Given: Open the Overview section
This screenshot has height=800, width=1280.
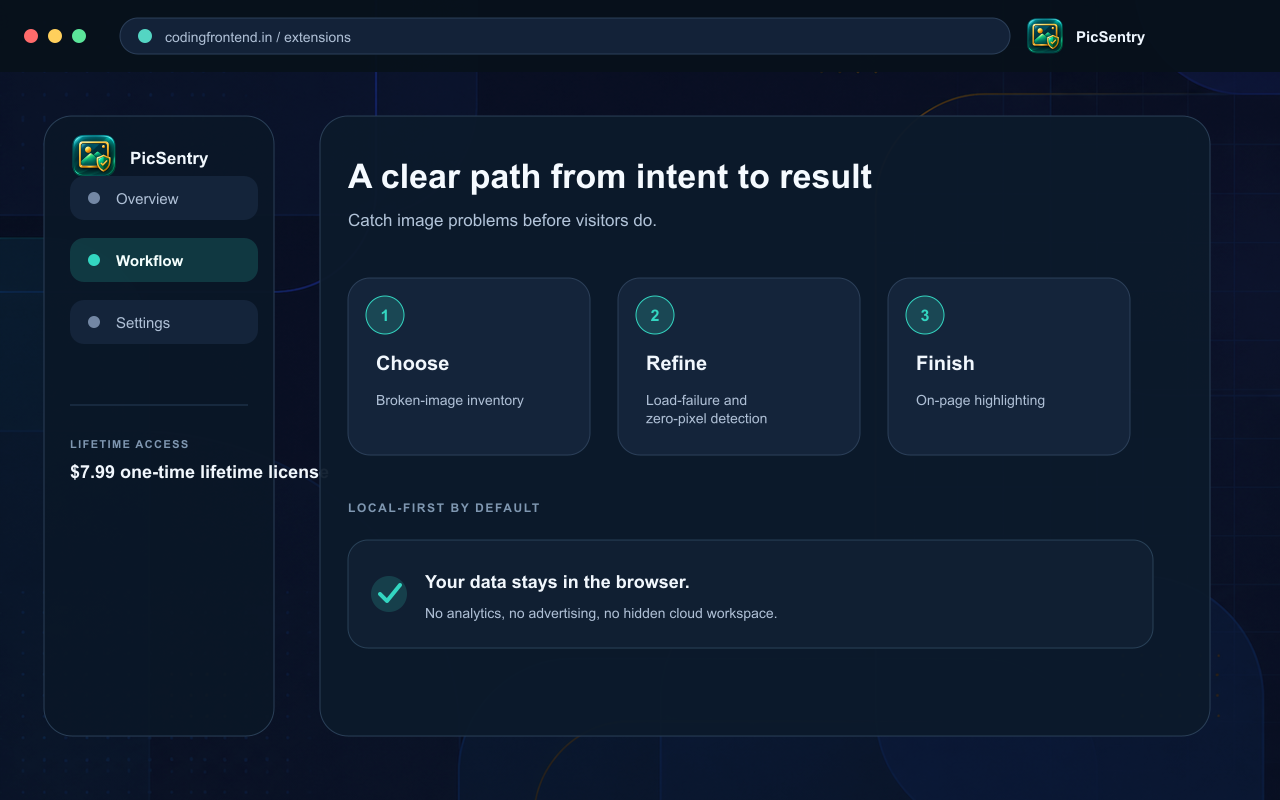Looking at the screenshot, I should pos(164,198).
